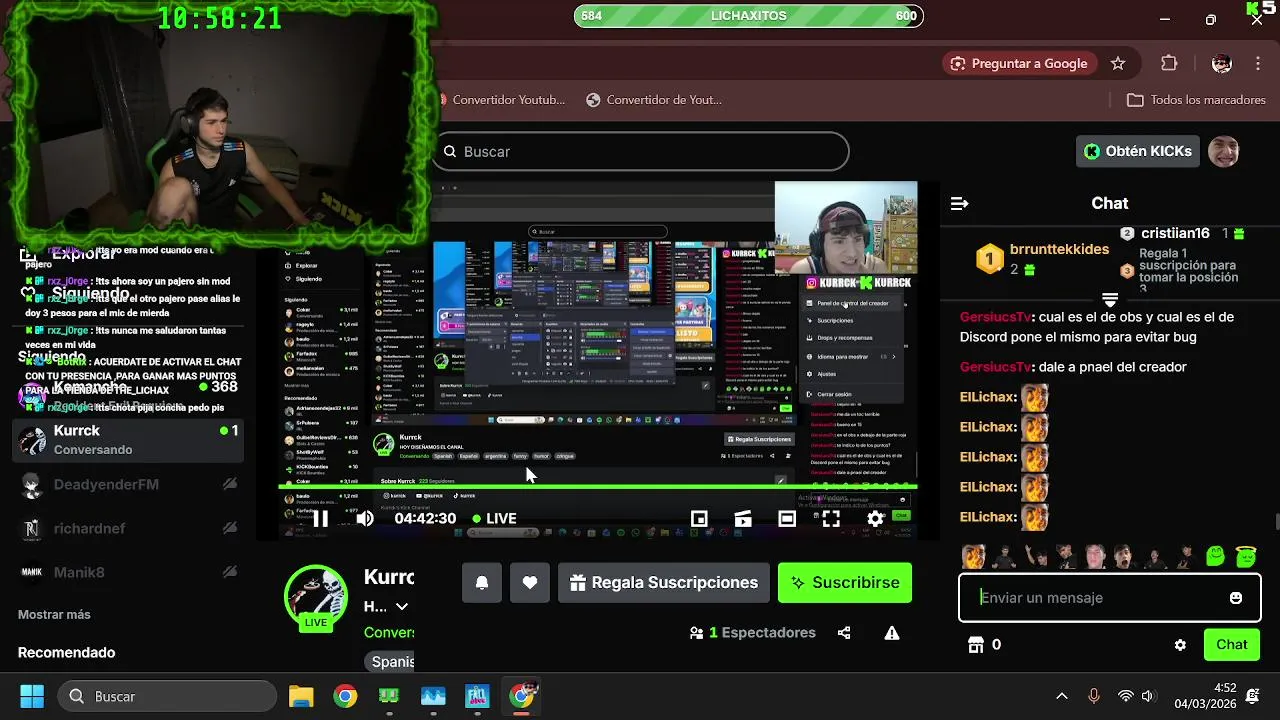Report stream with warning triangle icon
Image resolution: width=1280 pixels, height=720 pixels.
892,633
